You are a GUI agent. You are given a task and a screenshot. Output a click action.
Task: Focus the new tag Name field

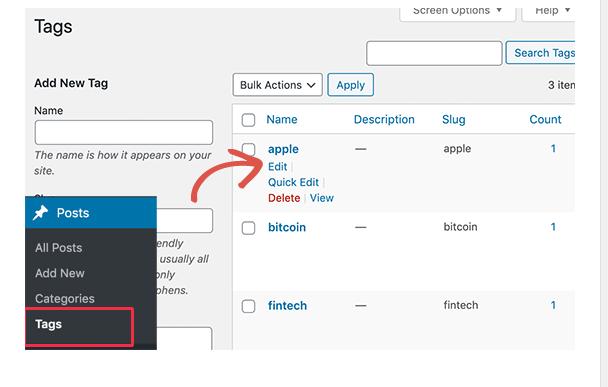(x=124, y=133)
